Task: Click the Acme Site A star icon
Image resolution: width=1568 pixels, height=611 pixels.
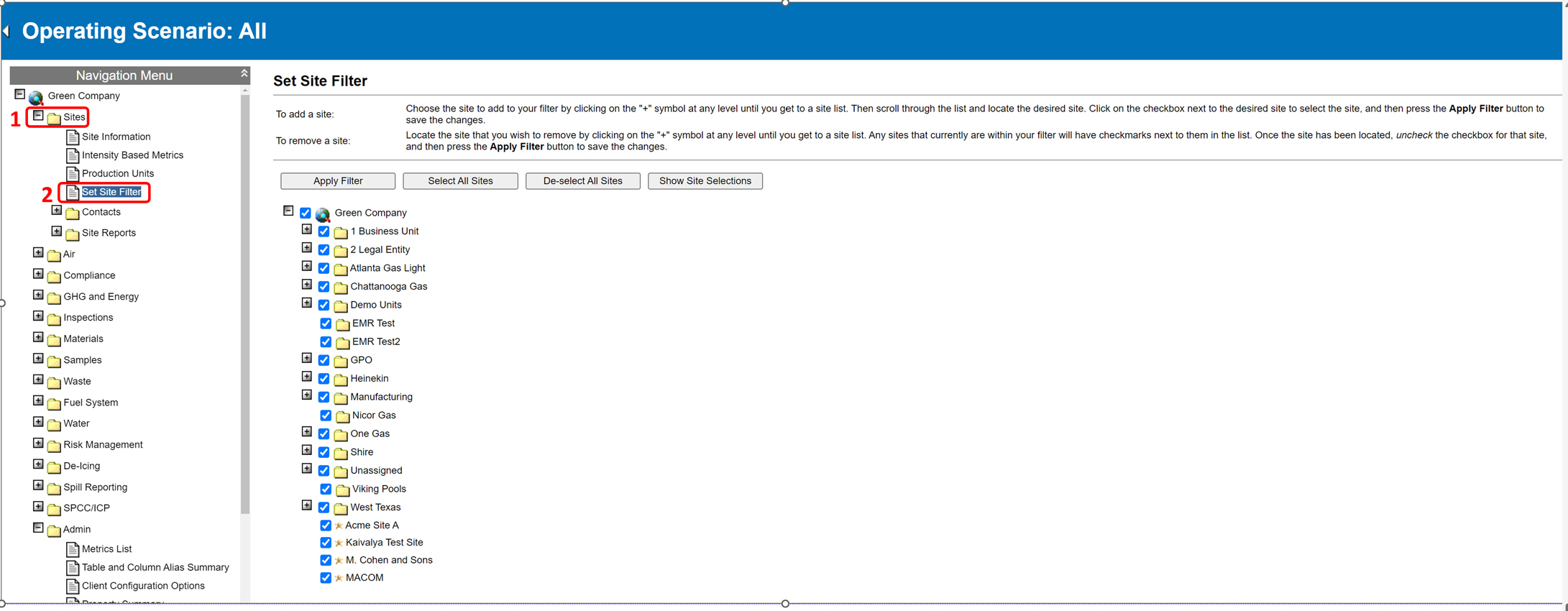Action: (x=339, y=526)
